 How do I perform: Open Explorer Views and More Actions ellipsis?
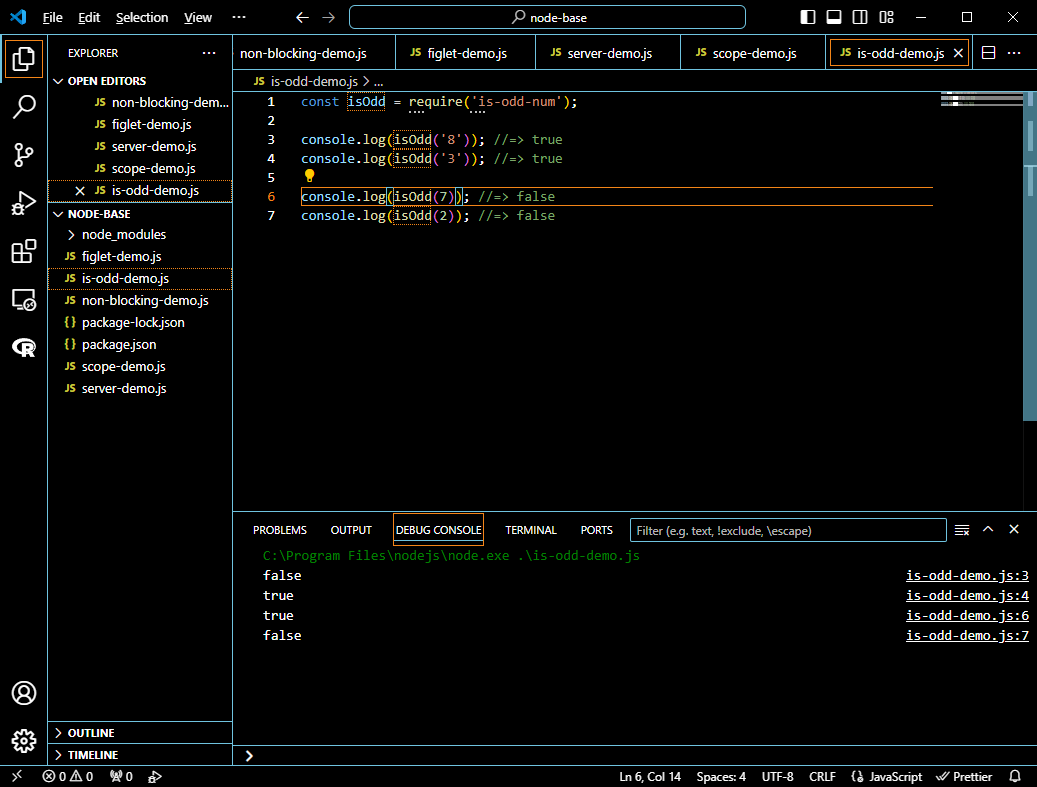209,53
